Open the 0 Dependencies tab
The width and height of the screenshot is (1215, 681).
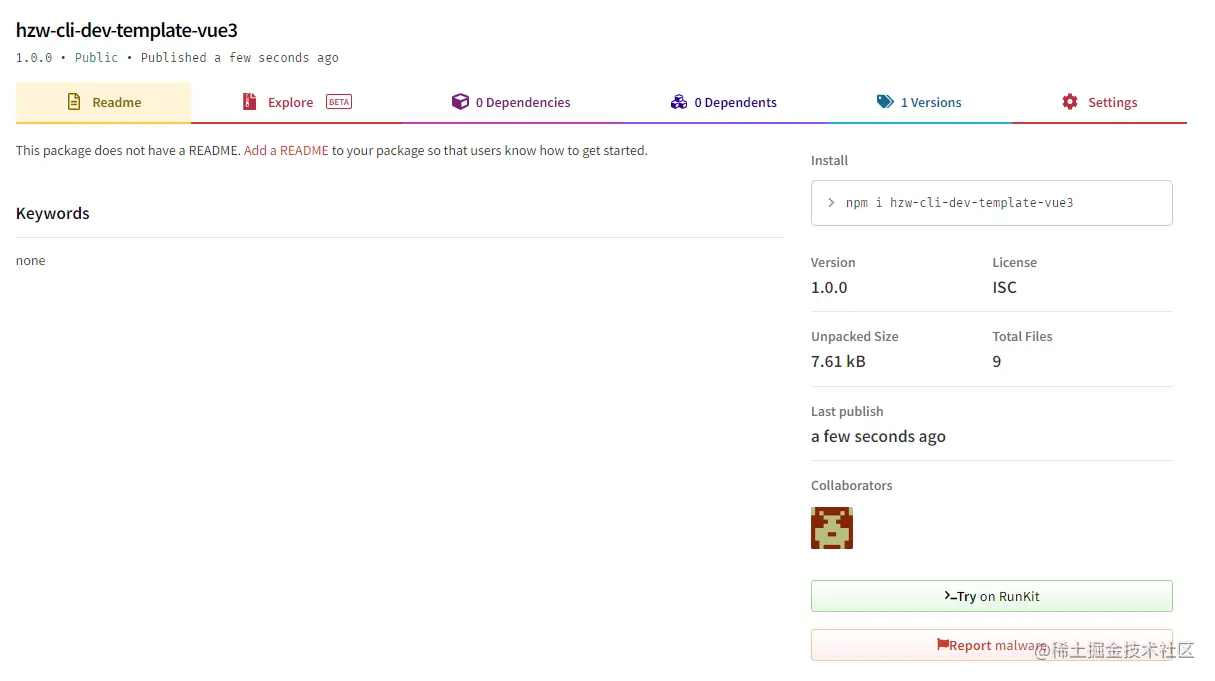click(x=511, y=102)
